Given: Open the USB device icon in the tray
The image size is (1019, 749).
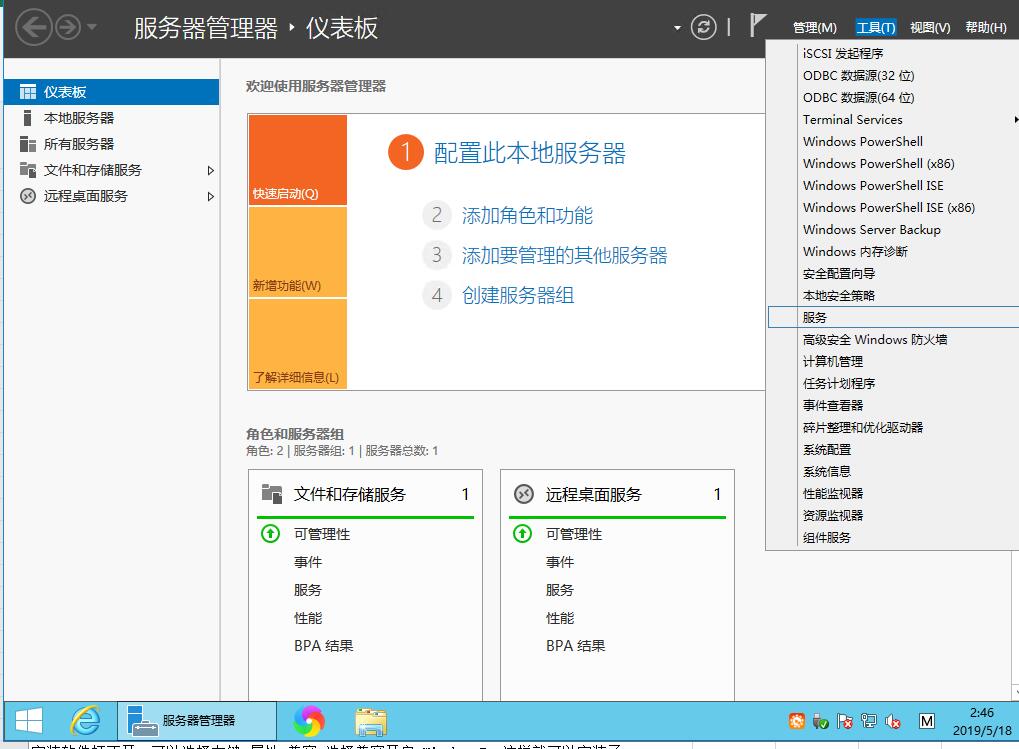Looking at the screenshot, I should pos(820,720).
